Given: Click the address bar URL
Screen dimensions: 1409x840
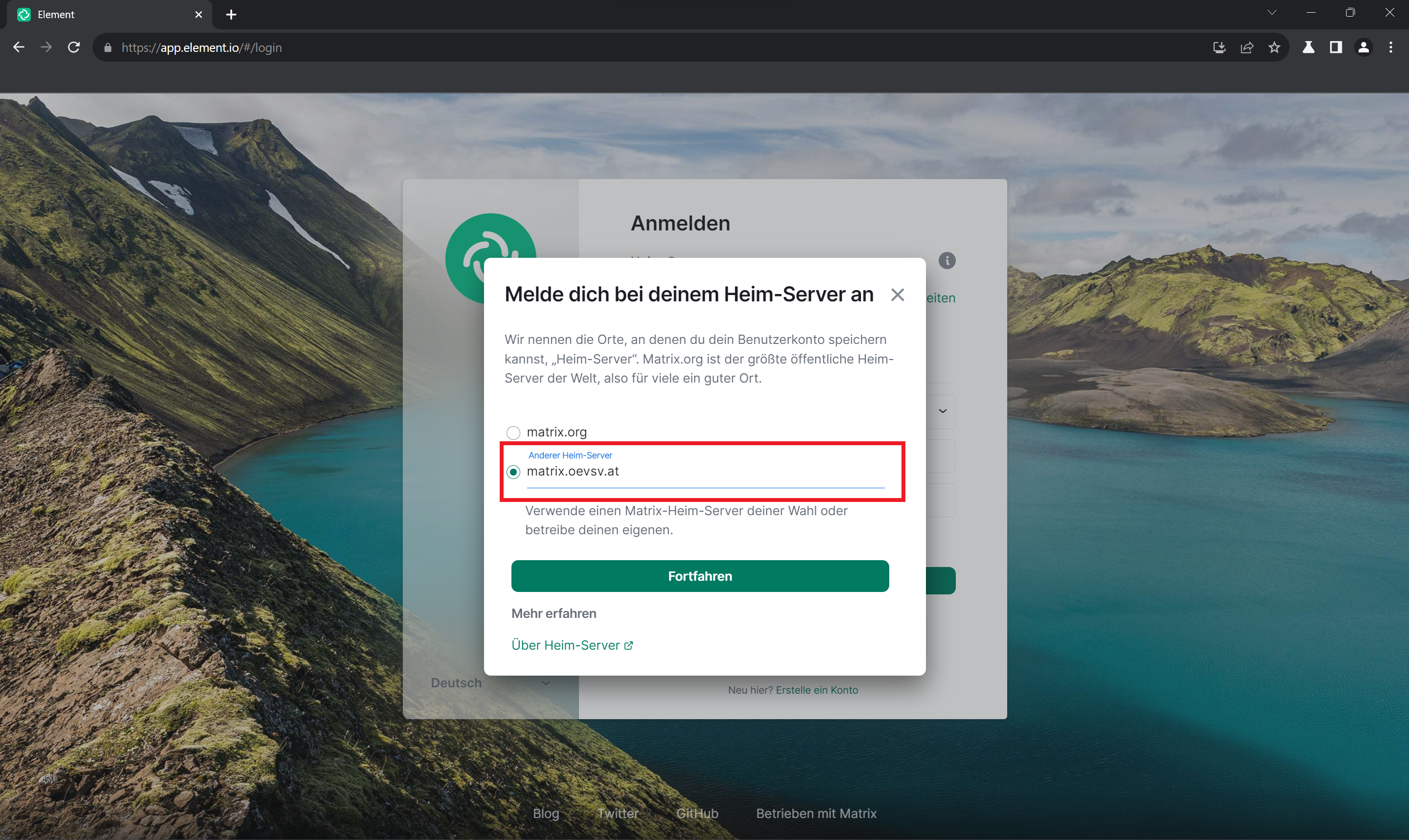Looking at the screenshot, I should click(202, 47).
